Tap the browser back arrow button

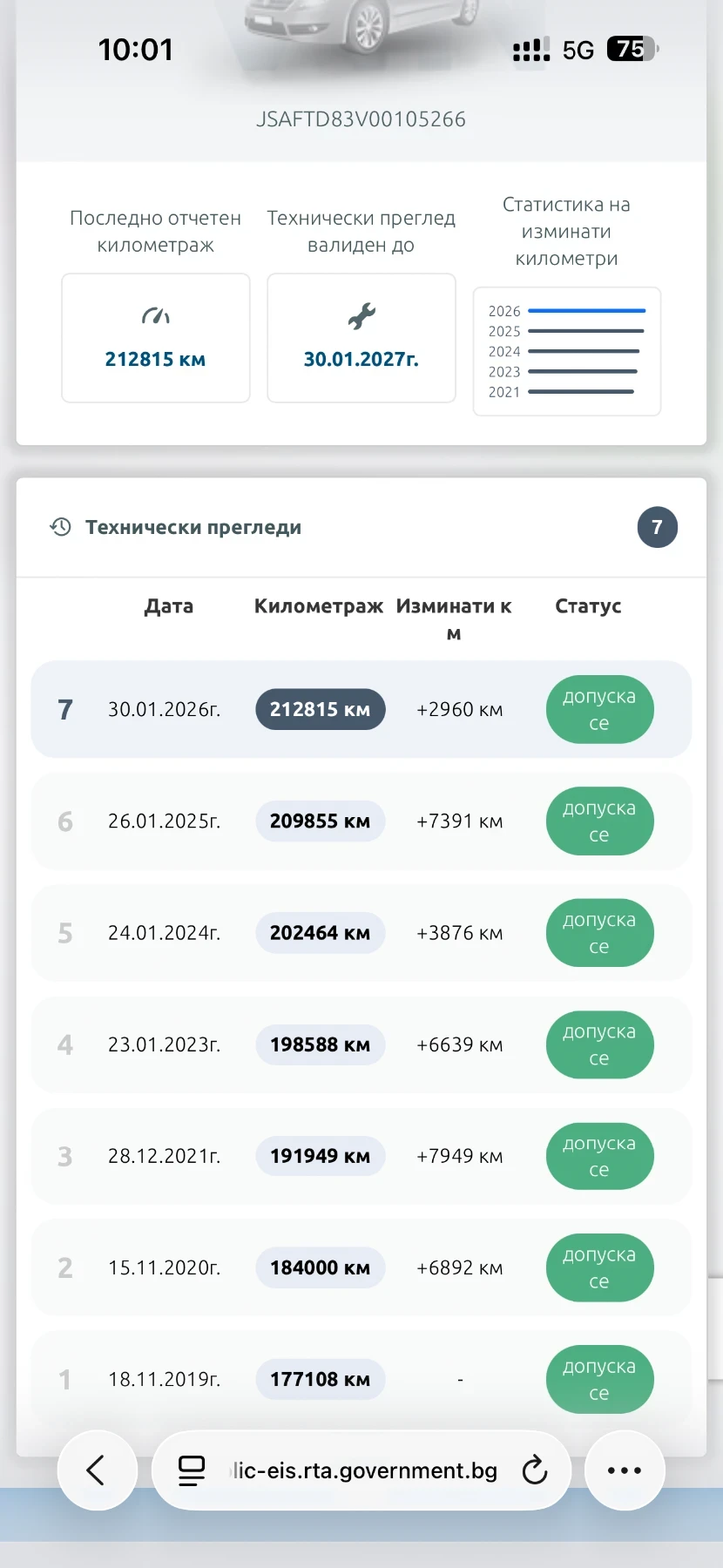pyautogui.click(x=97, y=1470)
